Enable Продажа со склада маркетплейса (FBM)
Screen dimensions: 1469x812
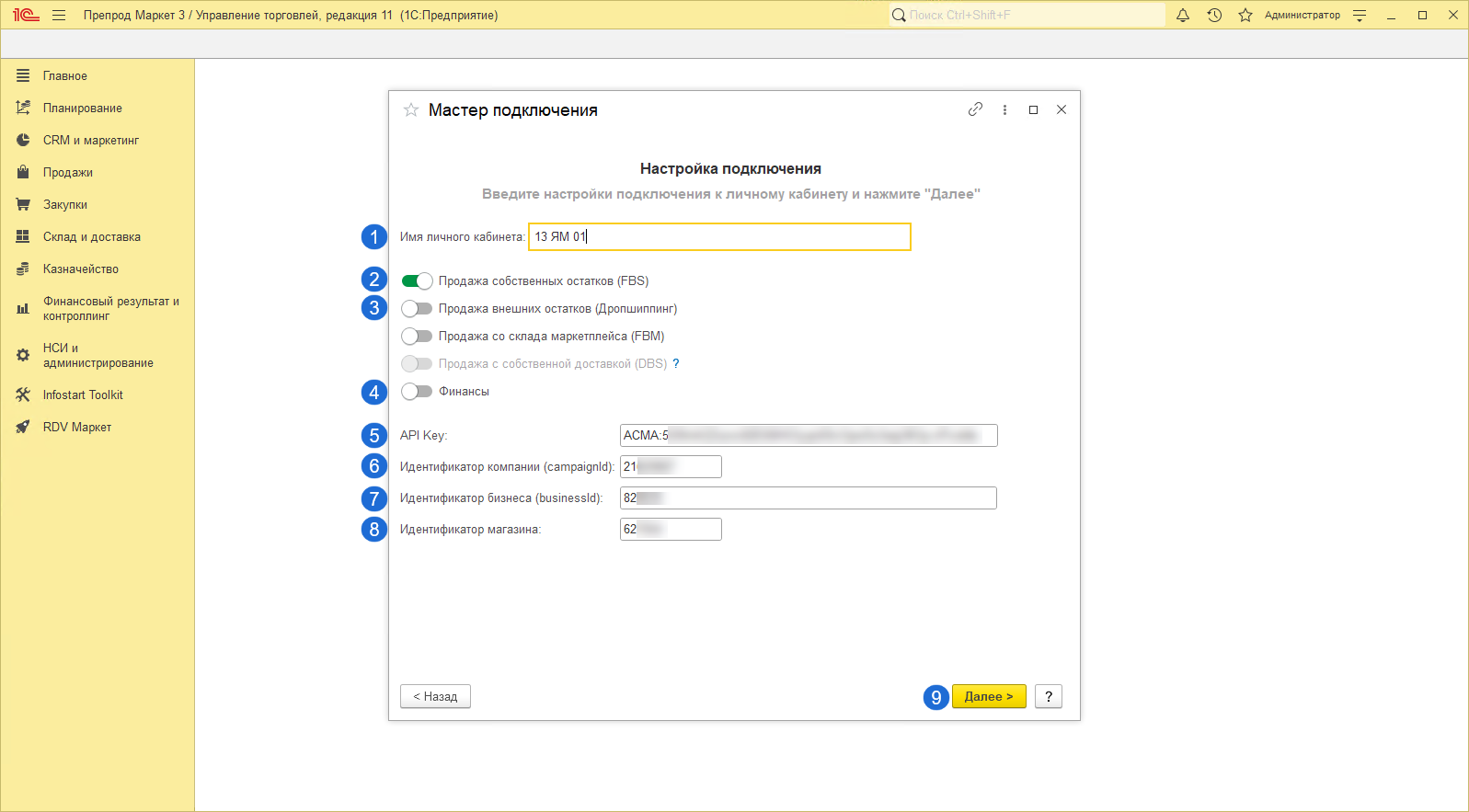coord(417,336)
